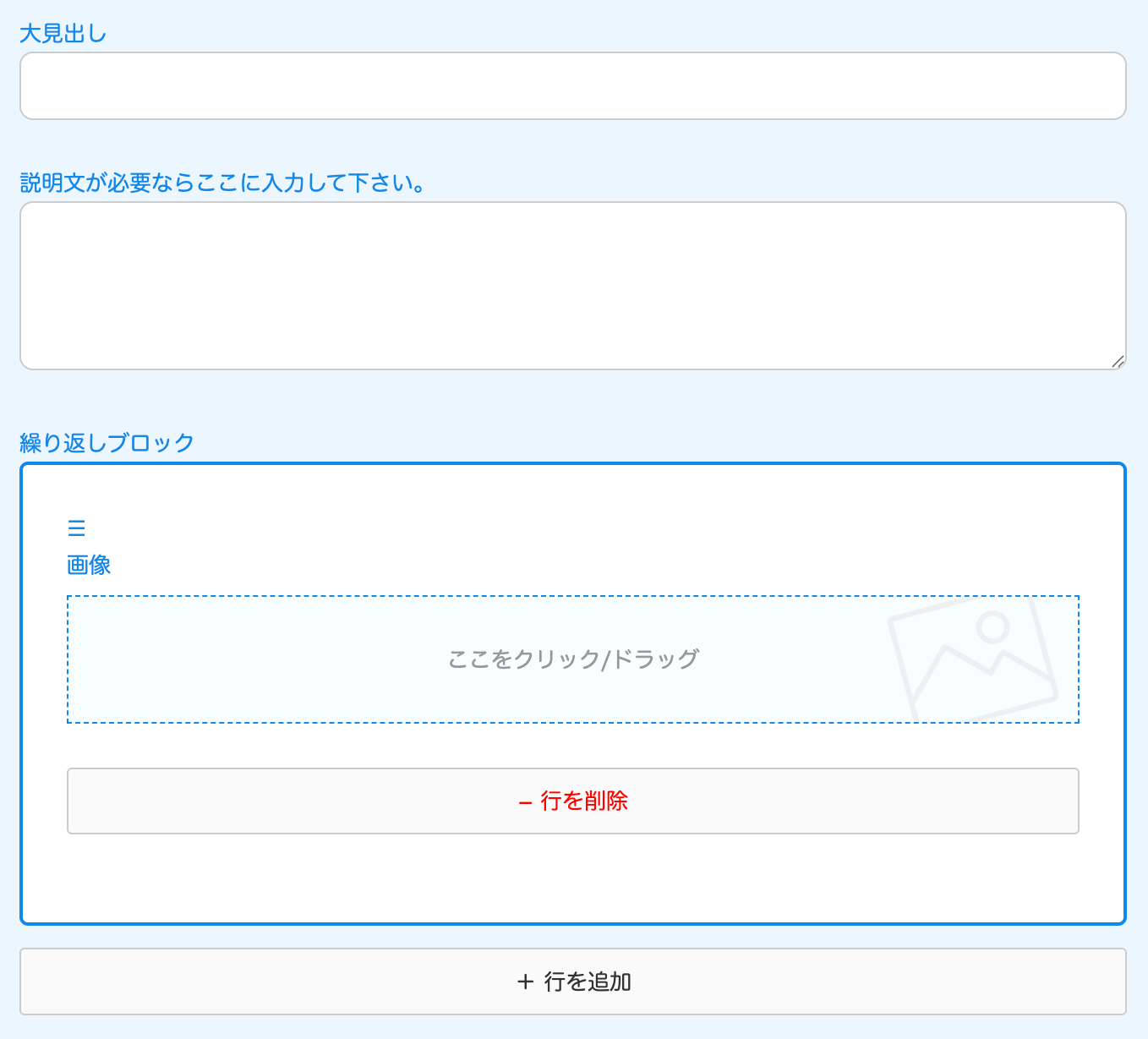The height and width of the screenshot is (1039, 1148).
Task: Click the 繰り返しブロック section label
Action: pyautogui.click(x=107, y=442)
